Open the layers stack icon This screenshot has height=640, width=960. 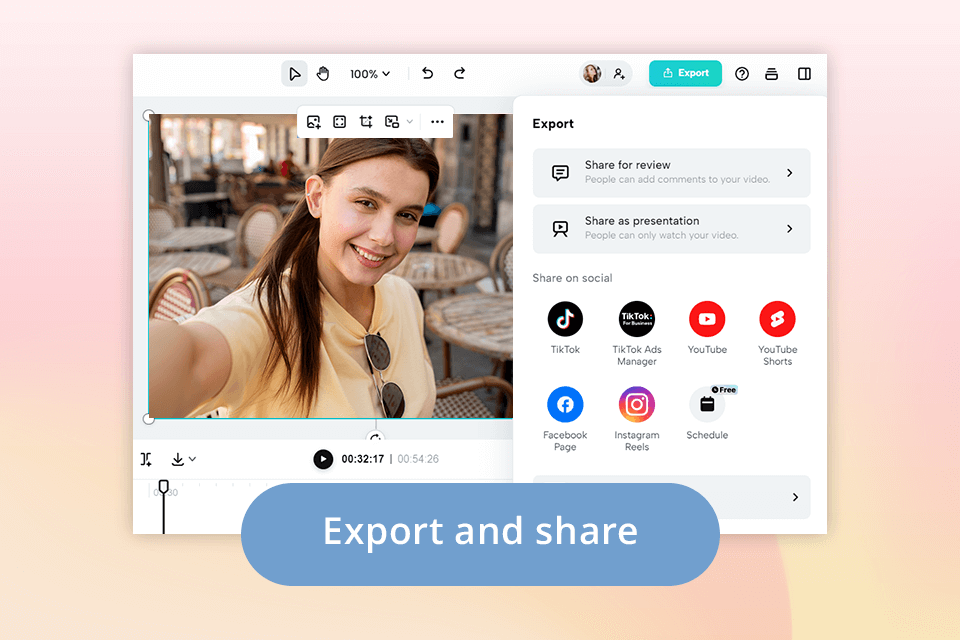pos(771,74)
